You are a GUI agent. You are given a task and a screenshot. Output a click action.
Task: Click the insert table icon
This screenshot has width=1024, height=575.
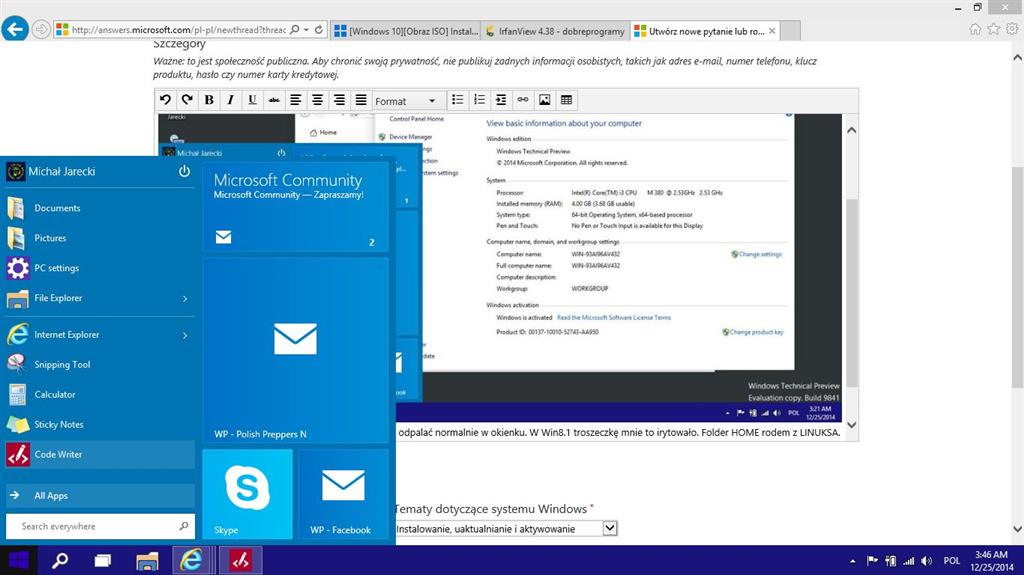point(566,100)
